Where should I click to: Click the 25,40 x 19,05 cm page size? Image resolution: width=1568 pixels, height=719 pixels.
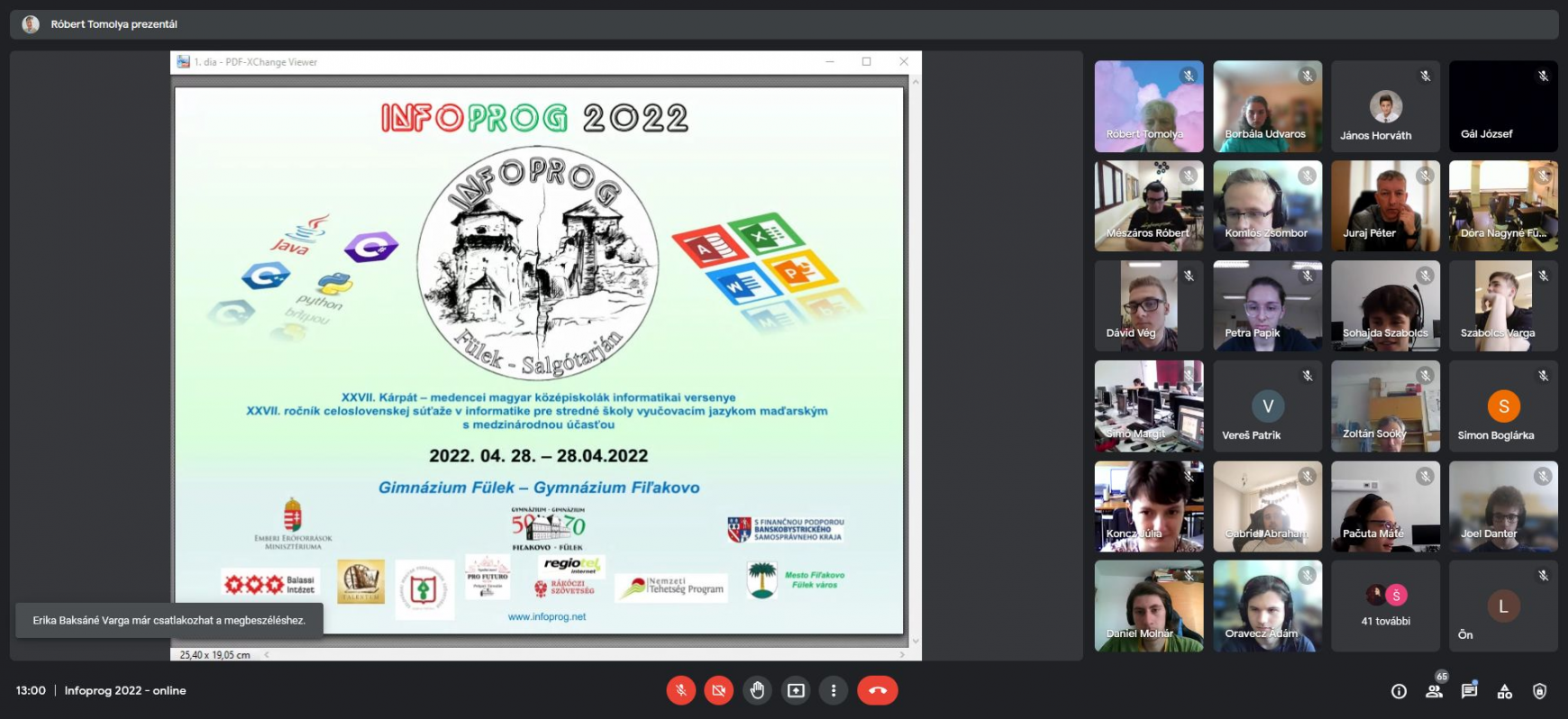coord(214,655)
